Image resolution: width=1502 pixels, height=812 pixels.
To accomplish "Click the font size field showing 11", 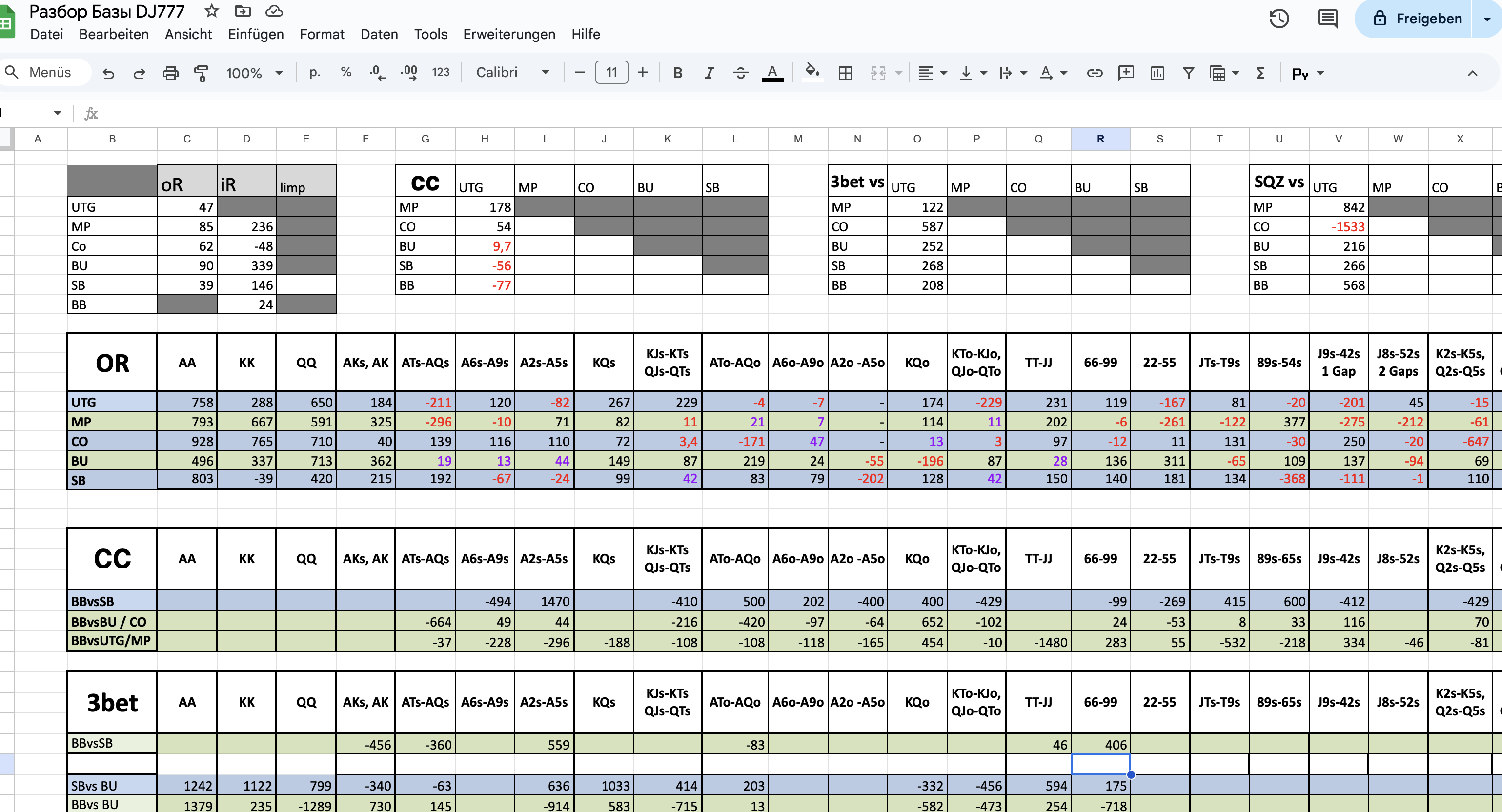I will pos(611,72).
